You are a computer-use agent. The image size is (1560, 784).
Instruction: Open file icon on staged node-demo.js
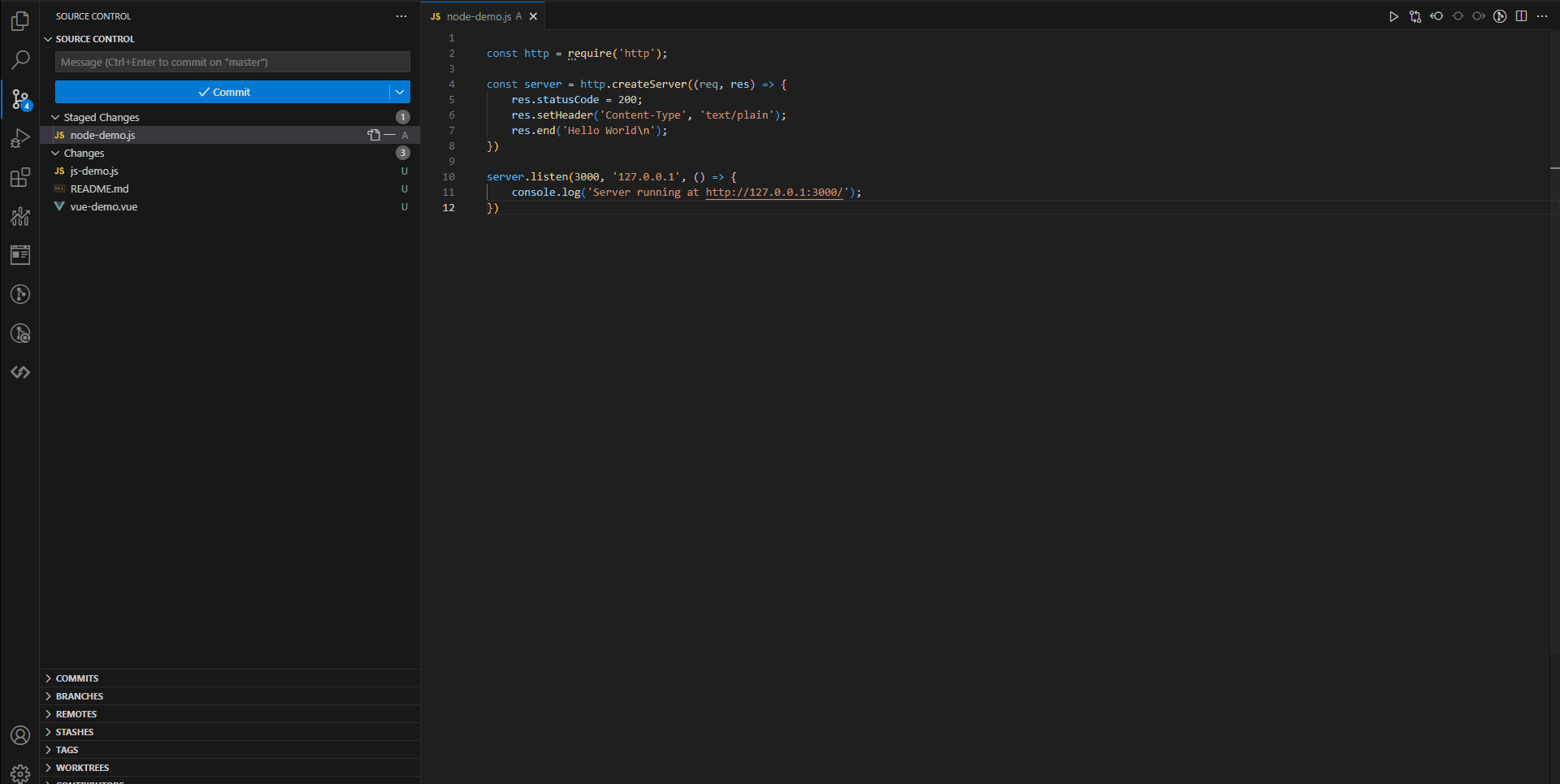[373, 135]
